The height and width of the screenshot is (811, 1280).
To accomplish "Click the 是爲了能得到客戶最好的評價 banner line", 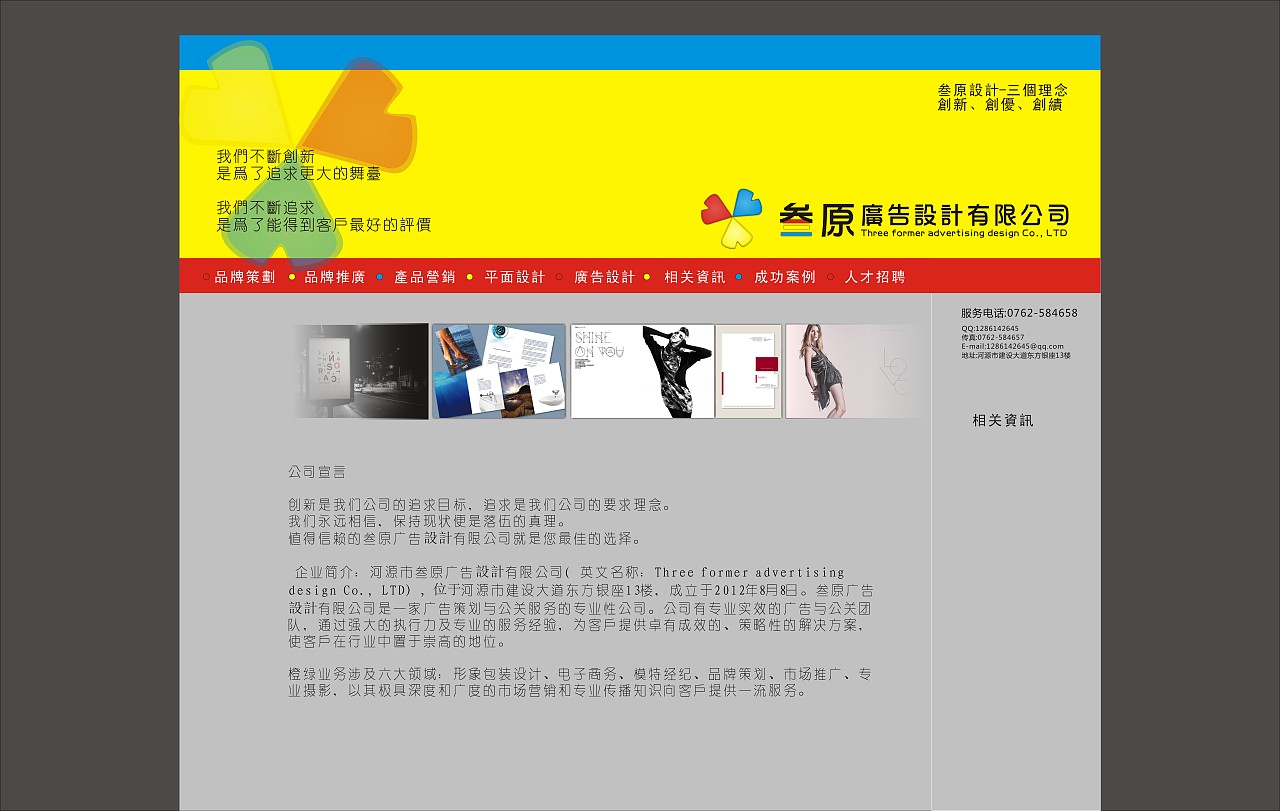I will tap(324, 225).
